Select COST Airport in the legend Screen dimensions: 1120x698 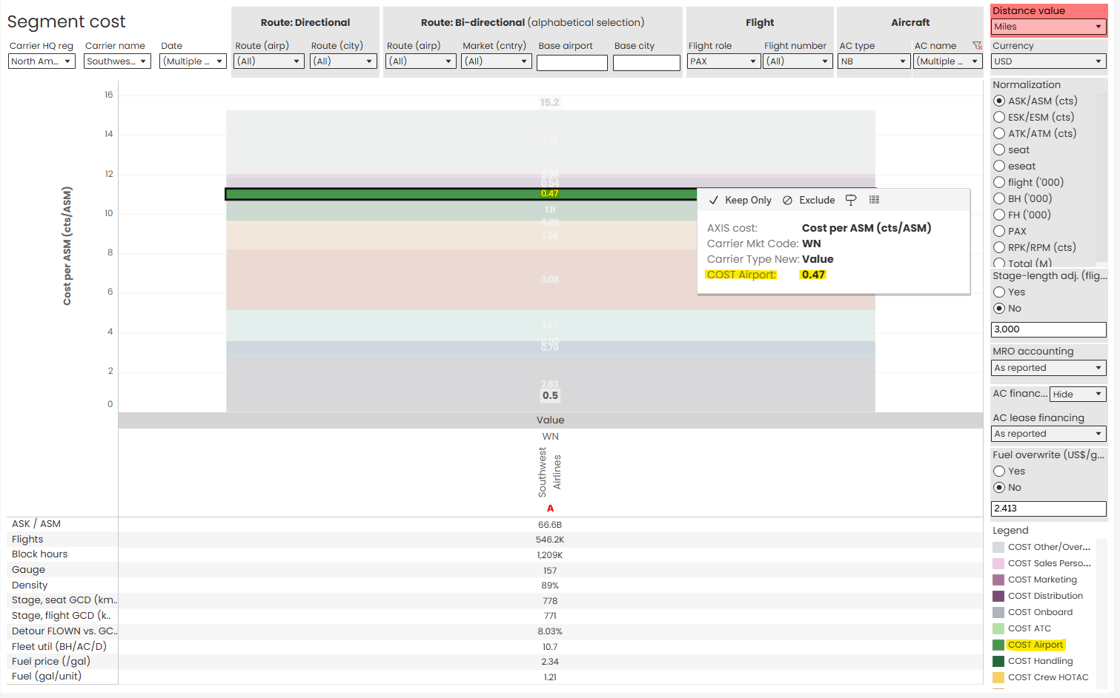click(1035, 645)
